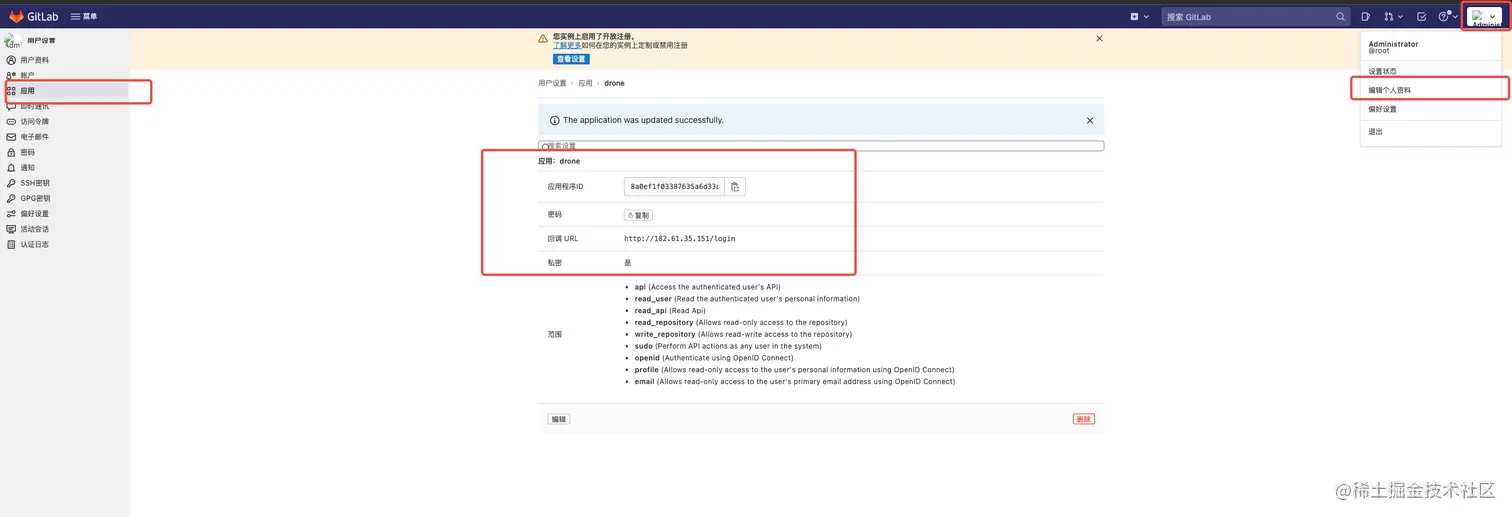Click the warning triangle icon in banner
This screenshot has height=517, width=1512.
click(x=543, y=38)
